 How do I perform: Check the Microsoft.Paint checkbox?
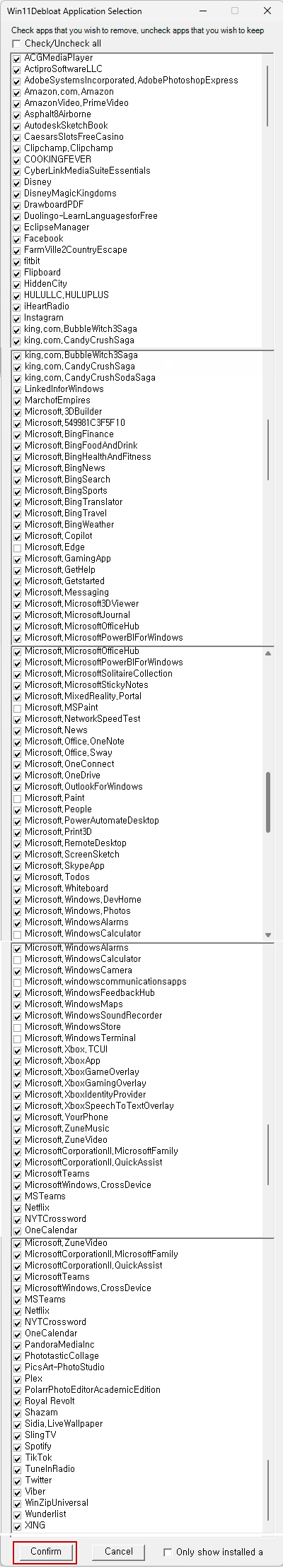pyautogui.click(x=17, y=798)
